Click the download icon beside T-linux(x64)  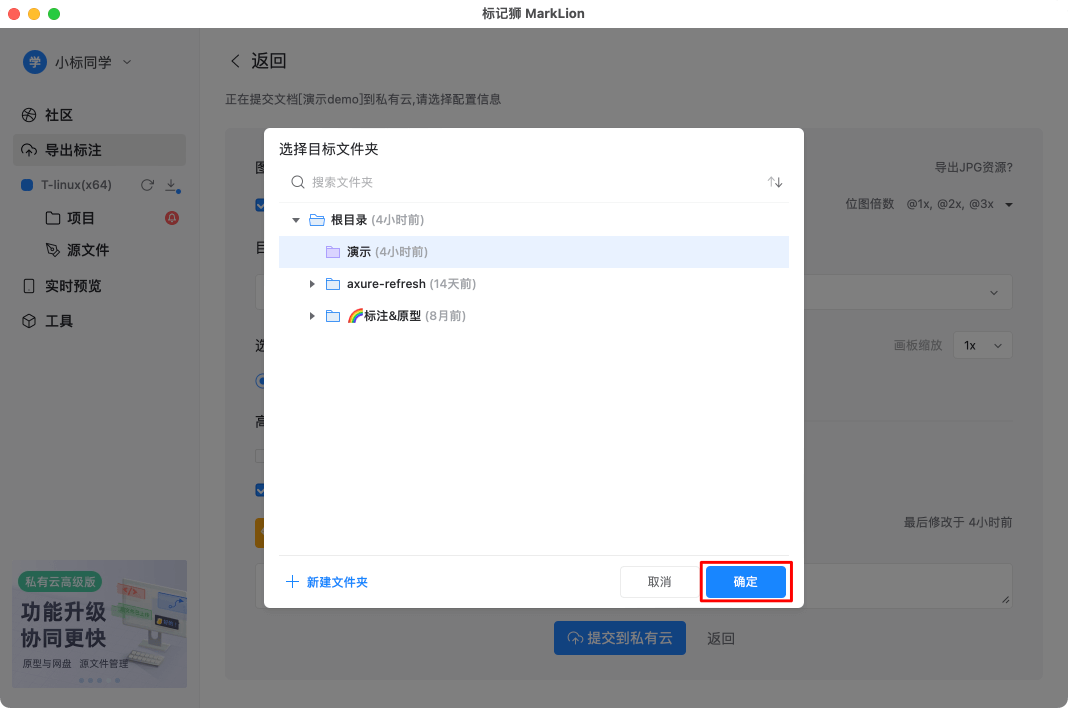point(171,185)
